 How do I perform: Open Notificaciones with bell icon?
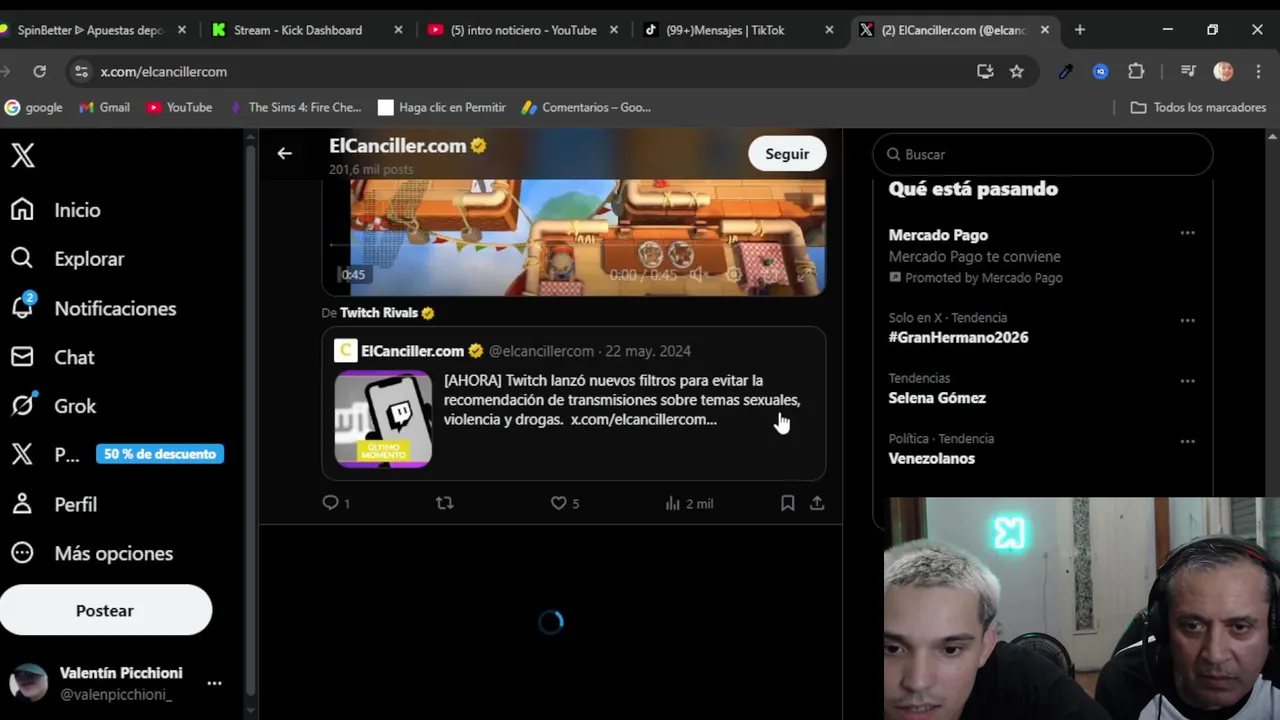point(93,308)
